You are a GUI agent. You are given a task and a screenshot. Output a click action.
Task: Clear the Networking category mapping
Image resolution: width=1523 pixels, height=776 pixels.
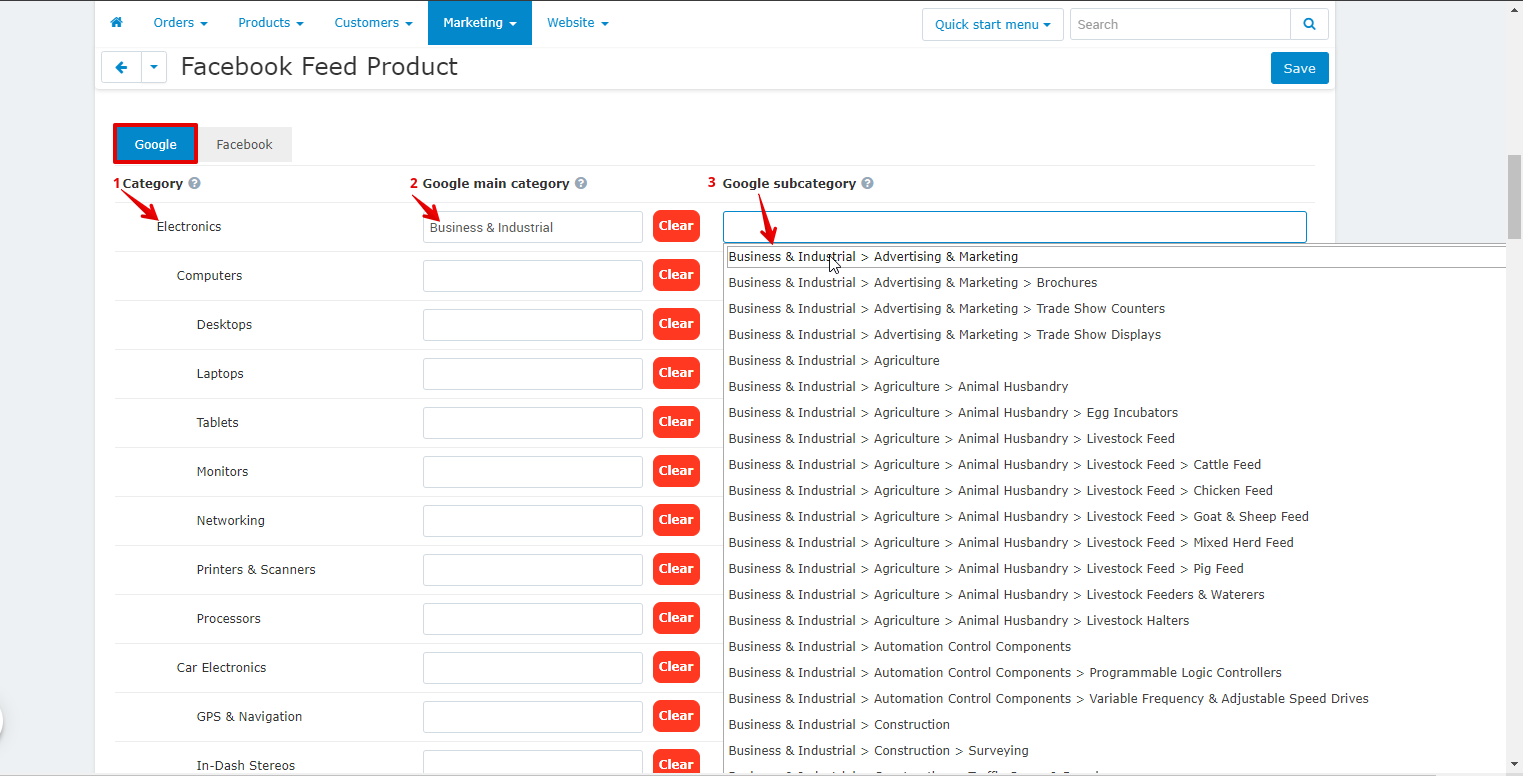click(676, 520)
